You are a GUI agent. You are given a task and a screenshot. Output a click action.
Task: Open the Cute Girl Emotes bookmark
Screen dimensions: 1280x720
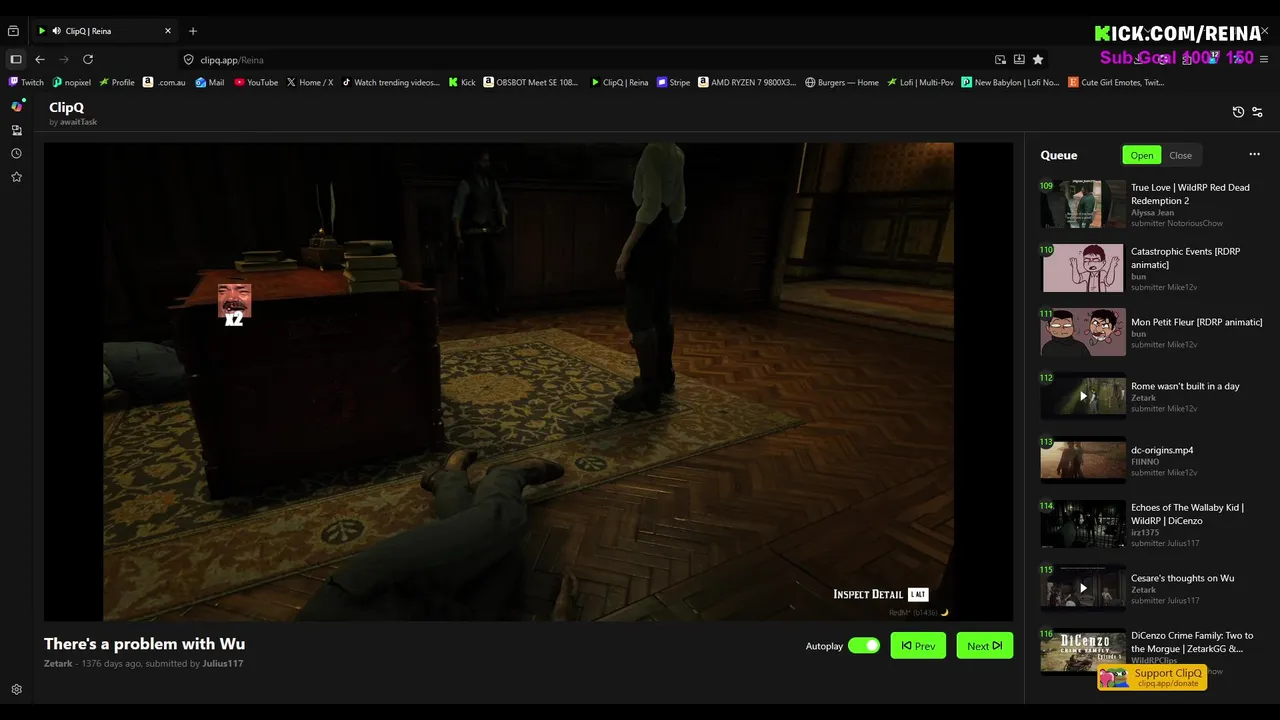tap(1117, 82)
